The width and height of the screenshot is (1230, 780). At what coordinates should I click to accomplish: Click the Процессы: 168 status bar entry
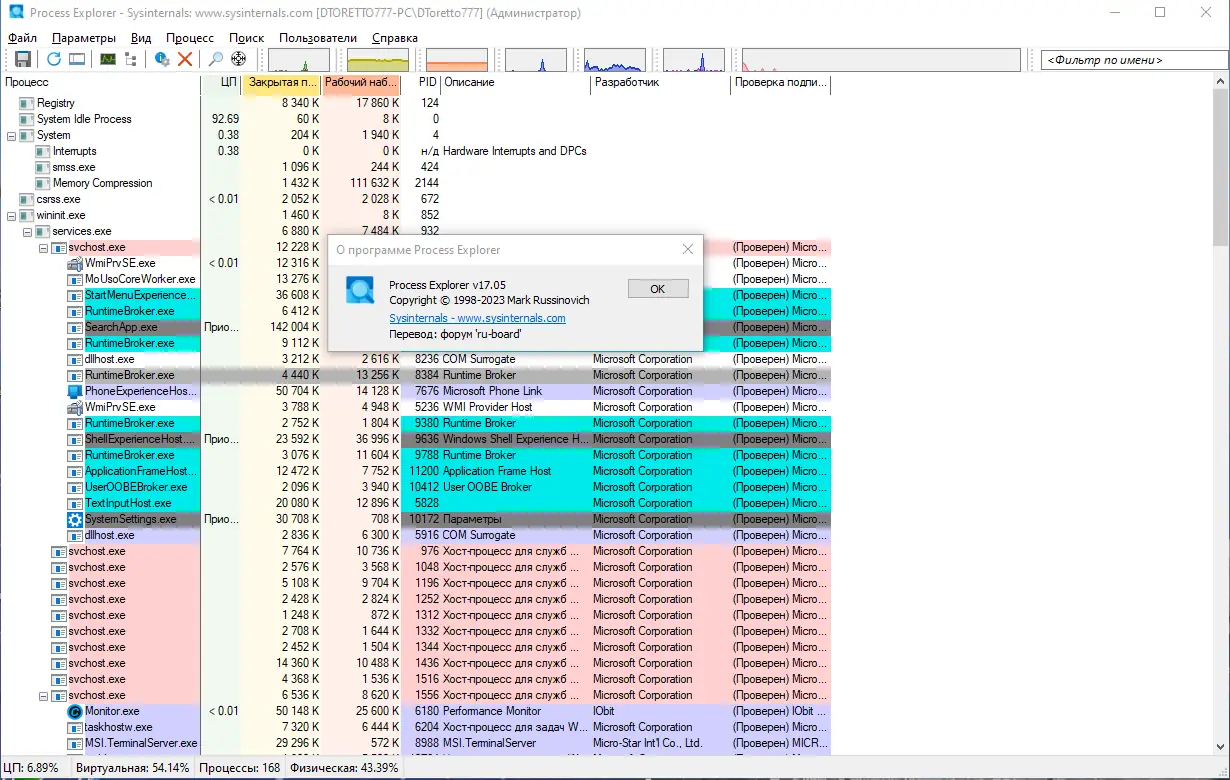coord(239,768)
